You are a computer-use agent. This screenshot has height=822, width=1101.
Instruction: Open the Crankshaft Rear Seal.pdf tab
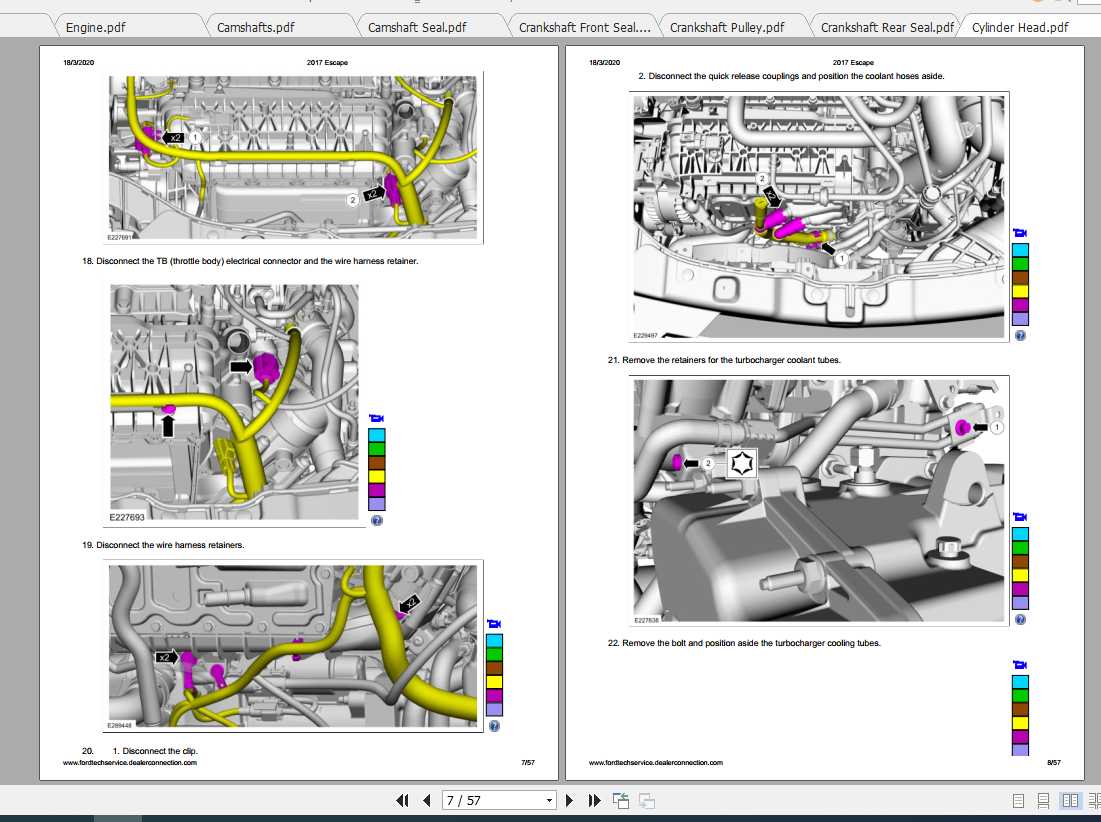pos(888,27)
